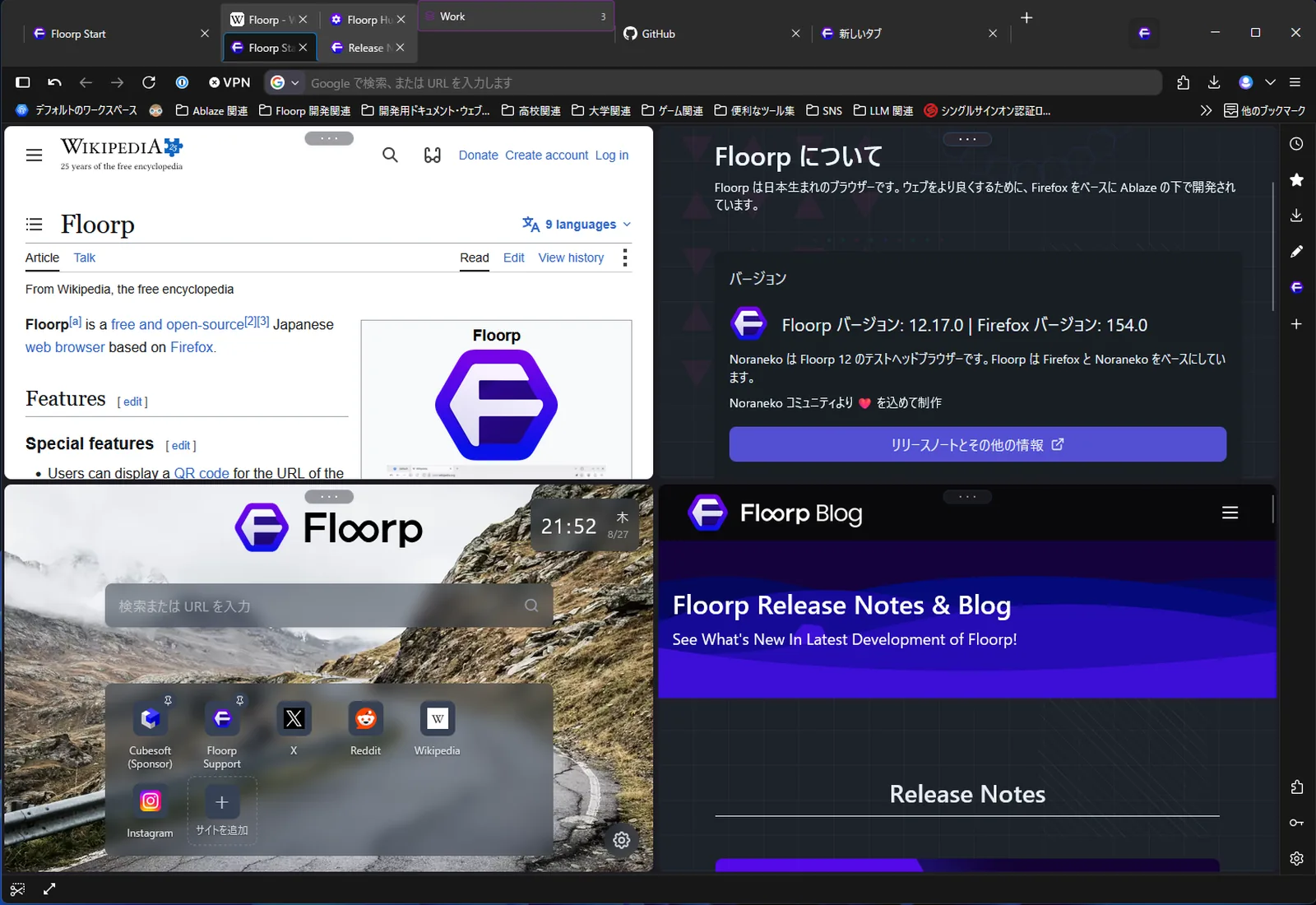Screen dimensions: 1316x905
Task: Open the notes pencil panel in right sidebar
Action: tap(1296, 251)
